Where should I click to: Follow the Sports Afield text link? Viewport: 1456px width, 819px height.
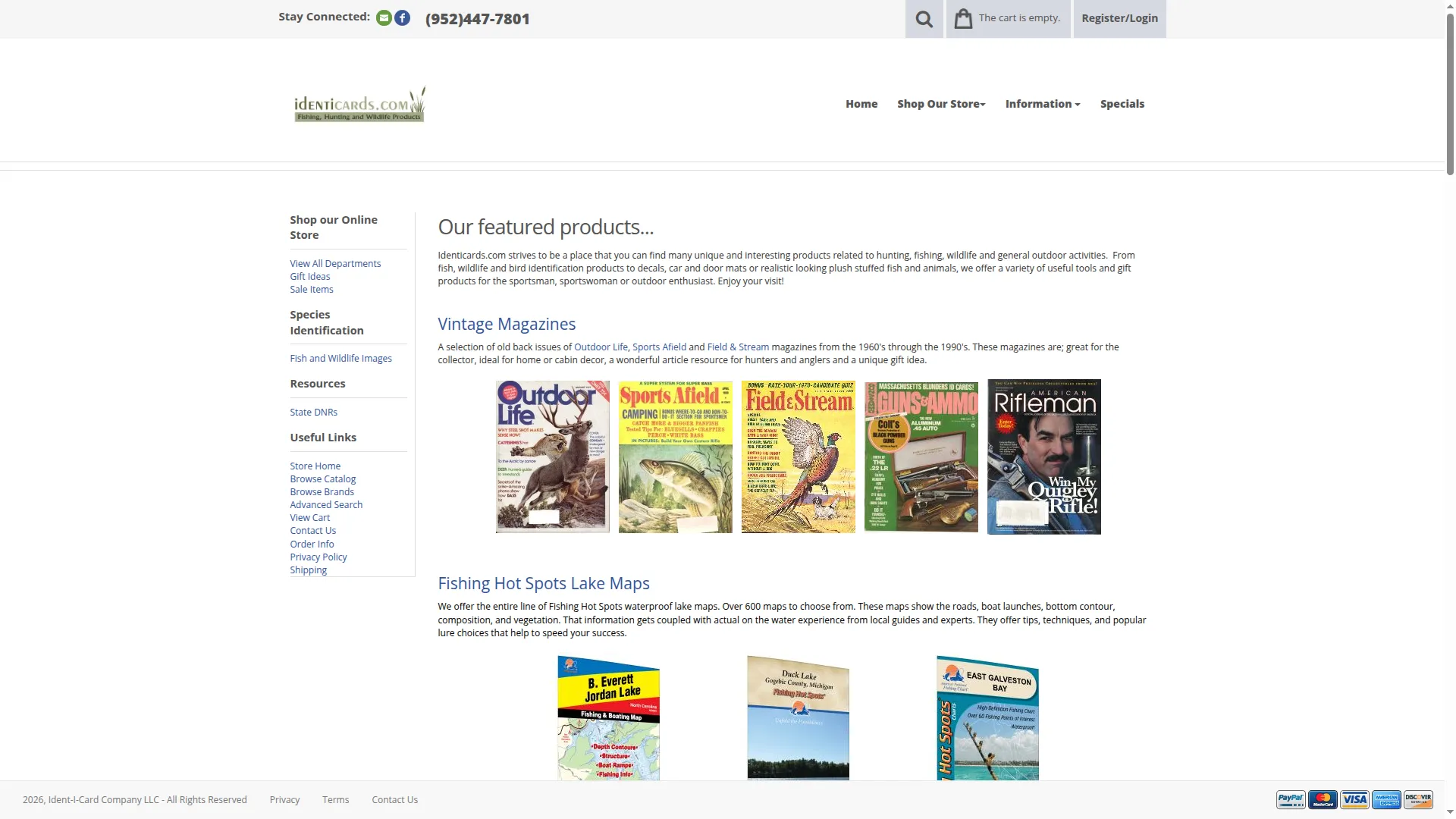tap(659, 347)
